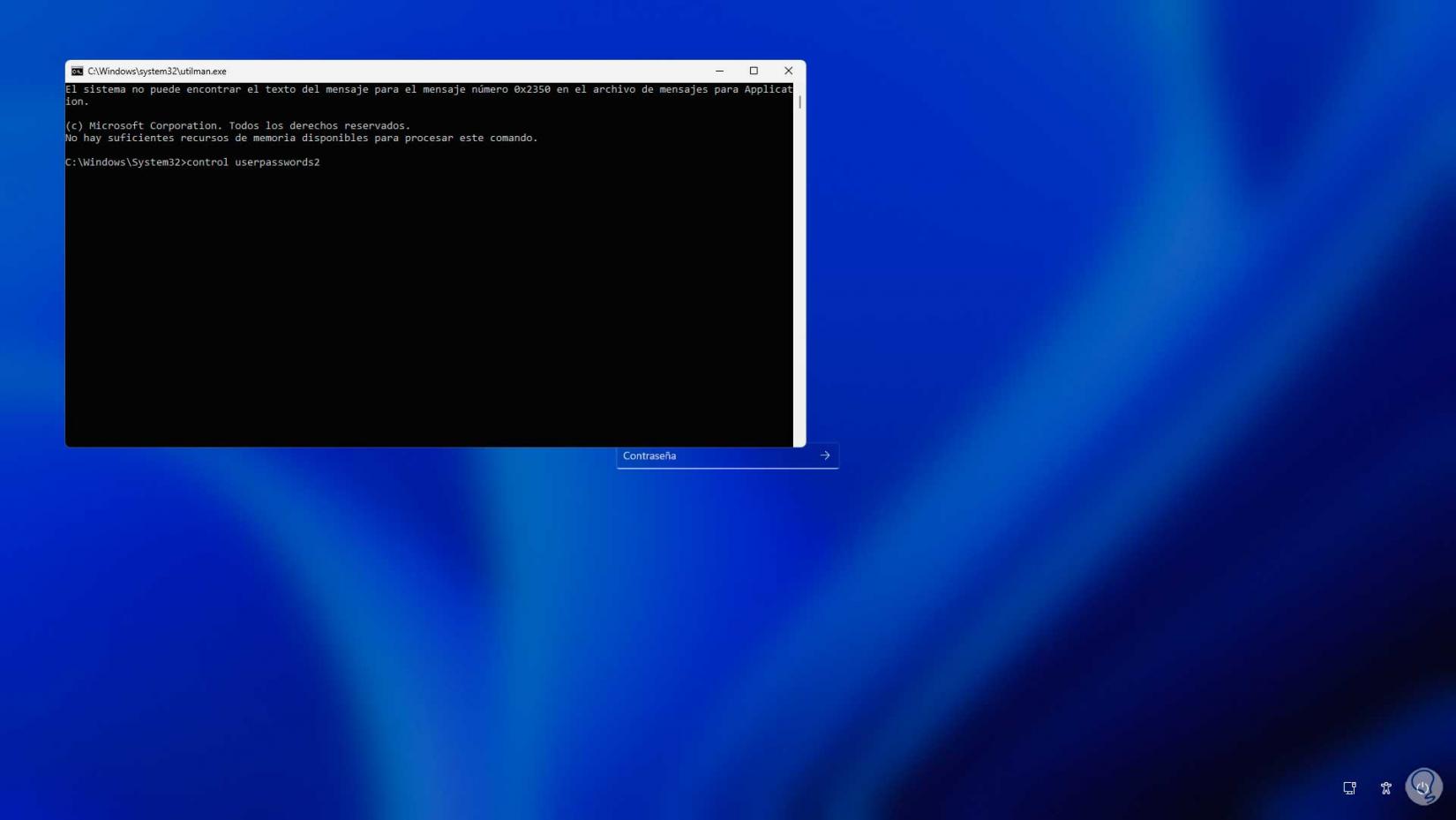Minimize the utilman.exe console window
1456x820 pixels.
click(719, 71)
